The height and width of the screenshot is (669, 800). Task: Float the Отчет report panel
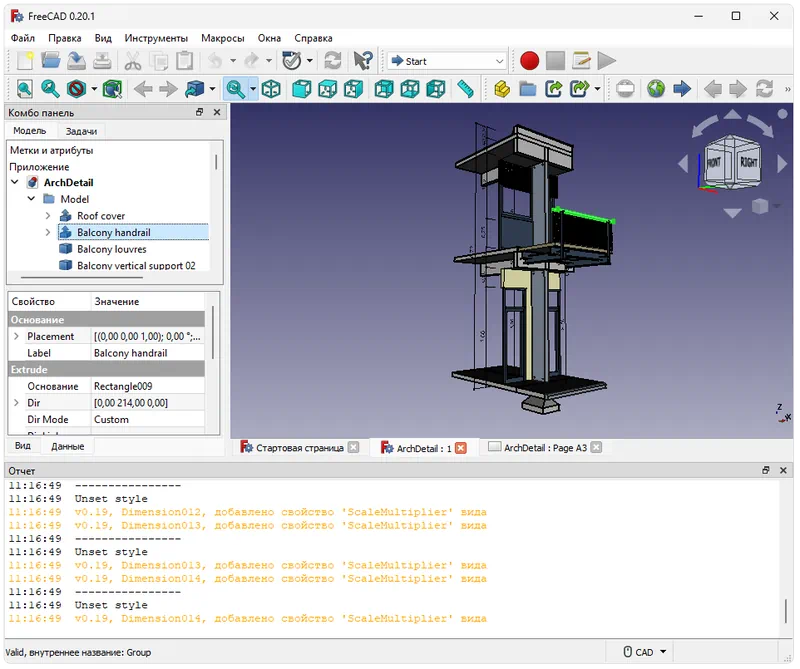(765, 470)
